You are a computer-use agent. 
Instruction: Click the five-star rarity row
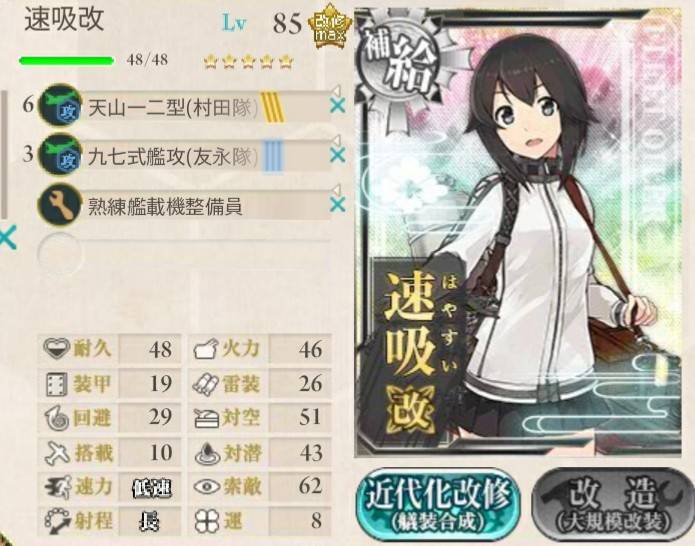249,61
